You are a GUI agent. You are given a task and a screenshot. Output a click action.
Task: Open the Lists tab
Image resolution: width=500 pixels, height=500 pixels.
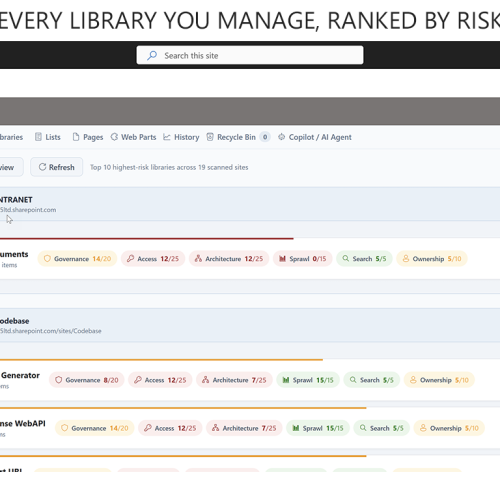click(48, 137)
